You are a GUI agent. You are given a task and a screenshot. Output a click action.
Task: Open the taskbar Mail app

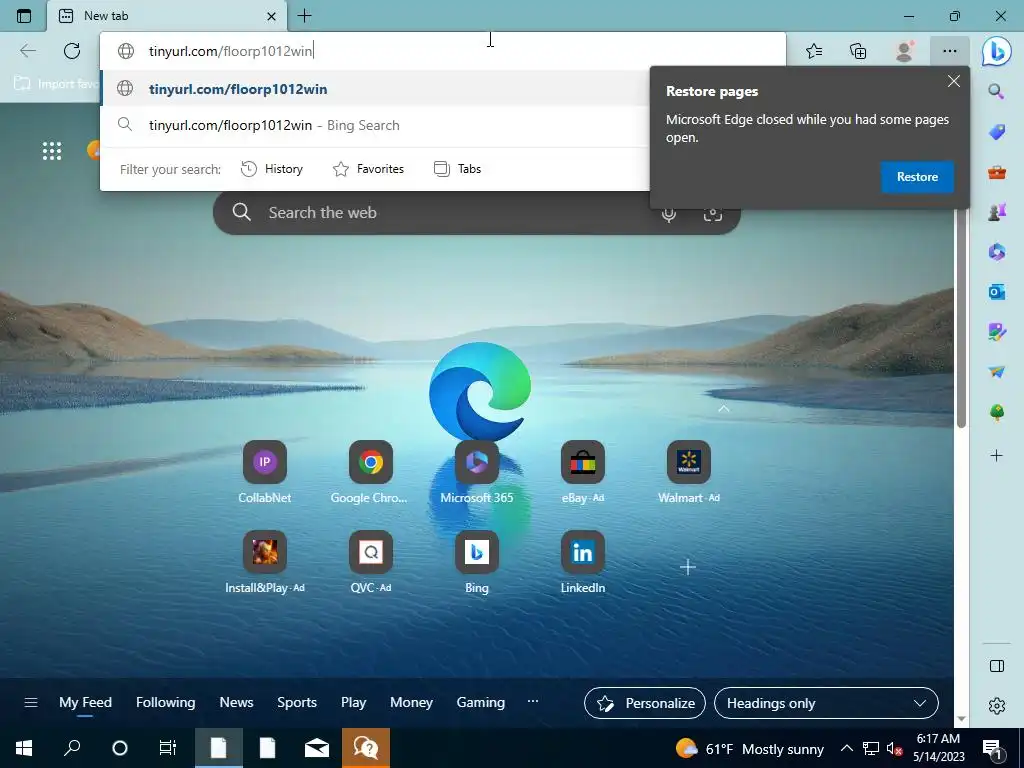317,748
